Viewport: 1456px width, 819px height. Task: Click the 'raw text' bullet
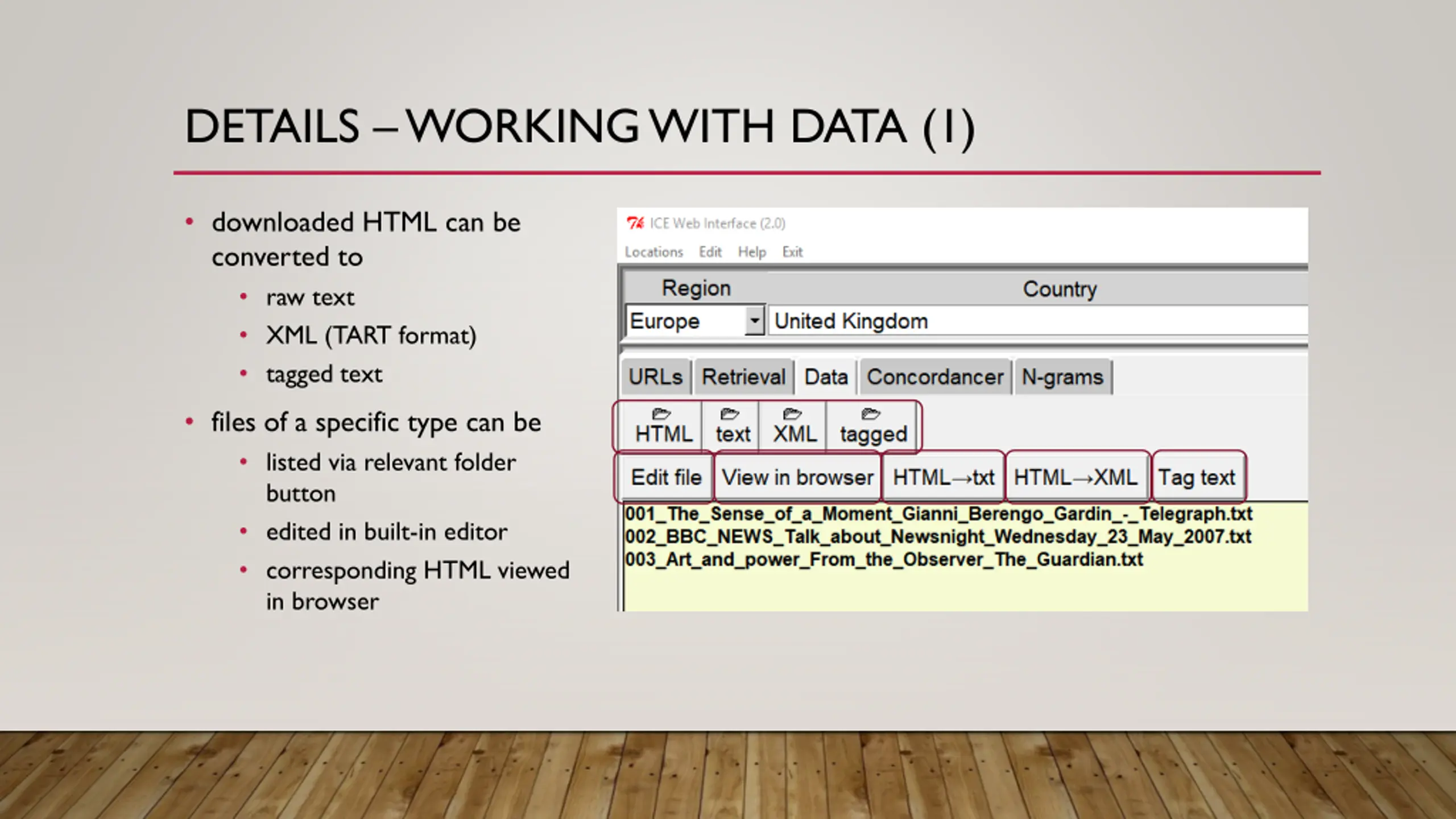tap(311, 297)
